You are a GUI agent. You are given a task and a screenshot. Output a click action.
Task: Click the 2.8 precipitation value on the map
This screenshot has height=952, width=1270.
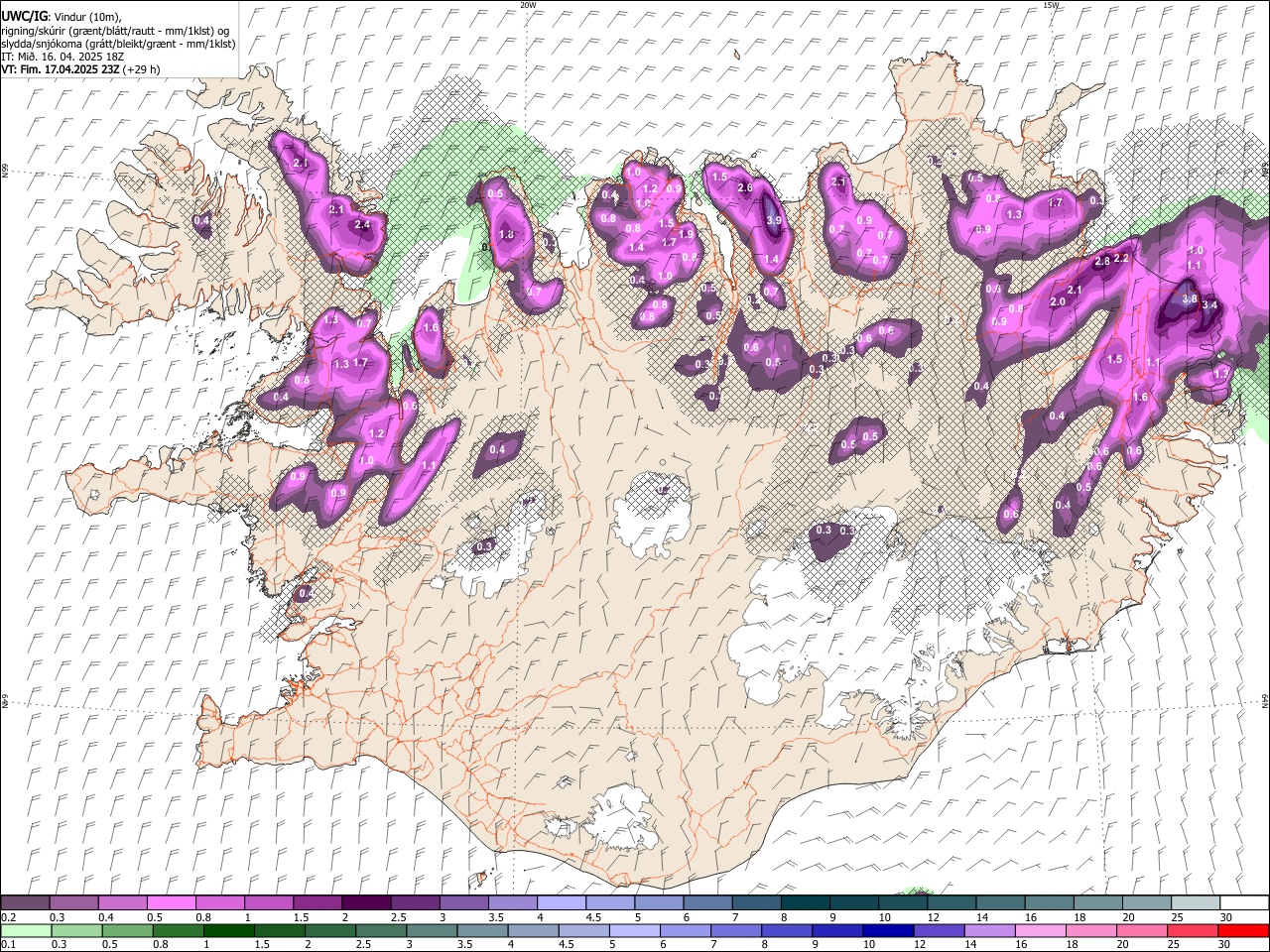(1102, 262)
